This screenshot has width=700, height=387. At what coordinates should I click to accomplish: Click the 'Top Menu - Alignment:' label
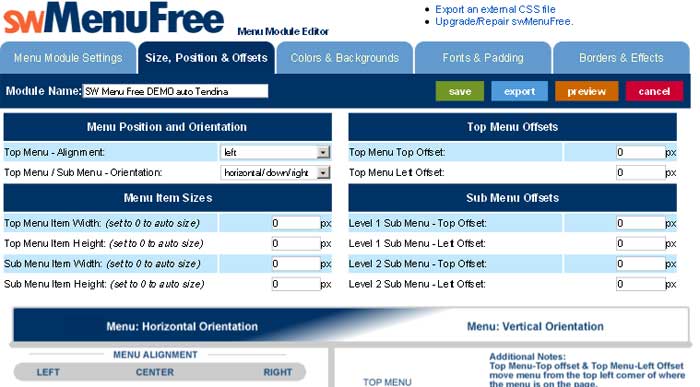pyautogui.click(x=54, y=152)
